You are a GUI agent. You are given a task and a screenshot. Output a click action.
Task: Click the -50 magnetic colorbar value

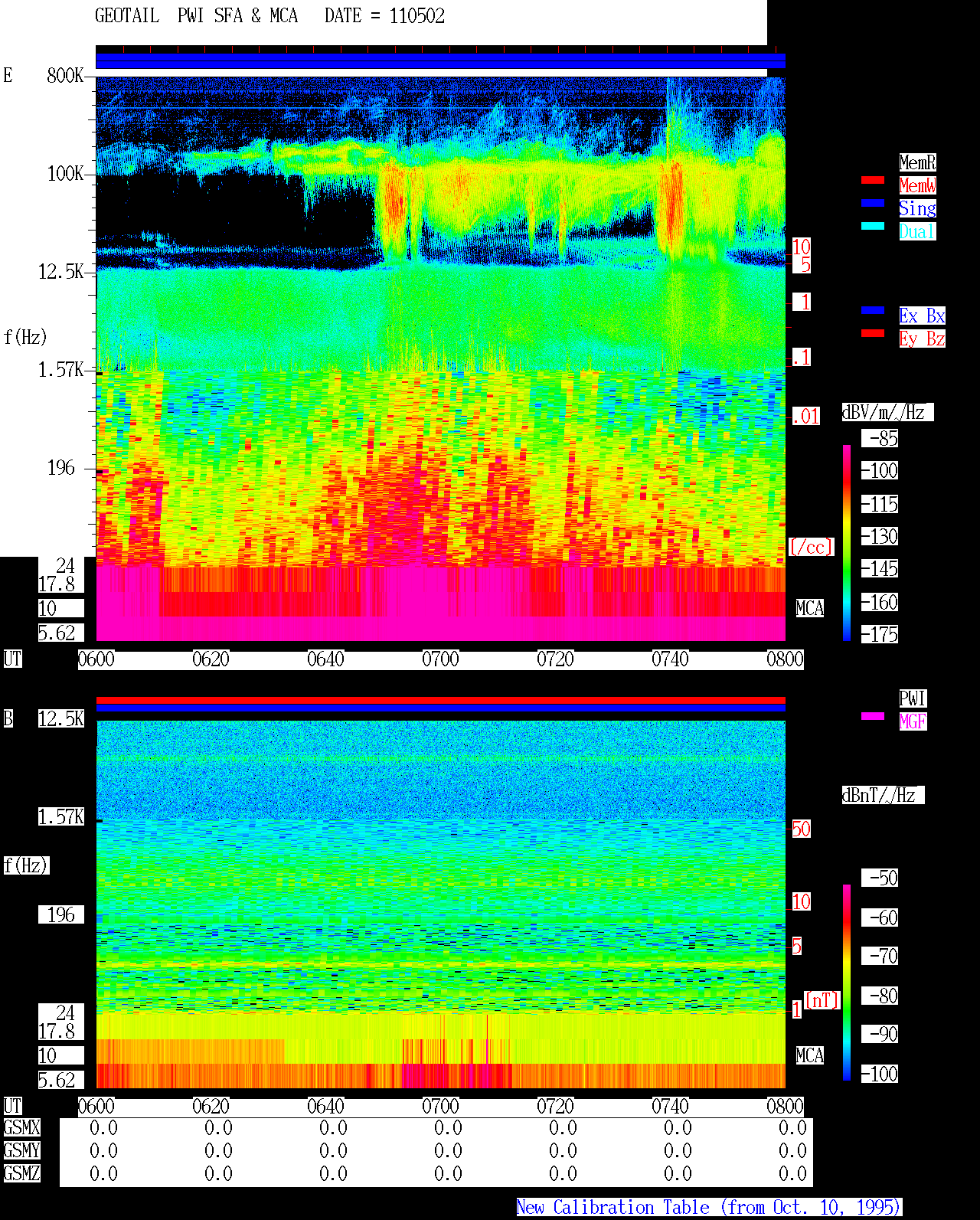880,878
